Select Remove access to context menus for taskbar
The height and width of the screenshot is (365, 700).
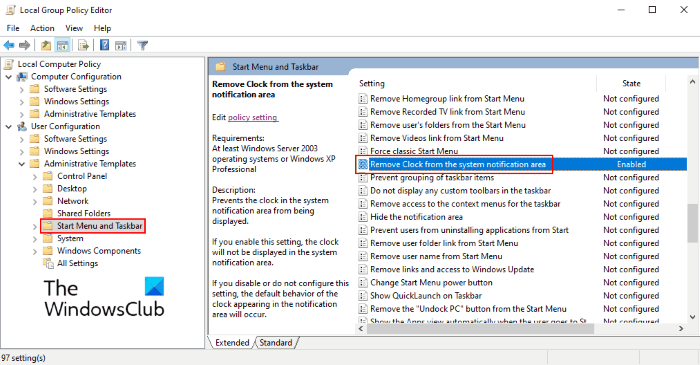point(465,204)
